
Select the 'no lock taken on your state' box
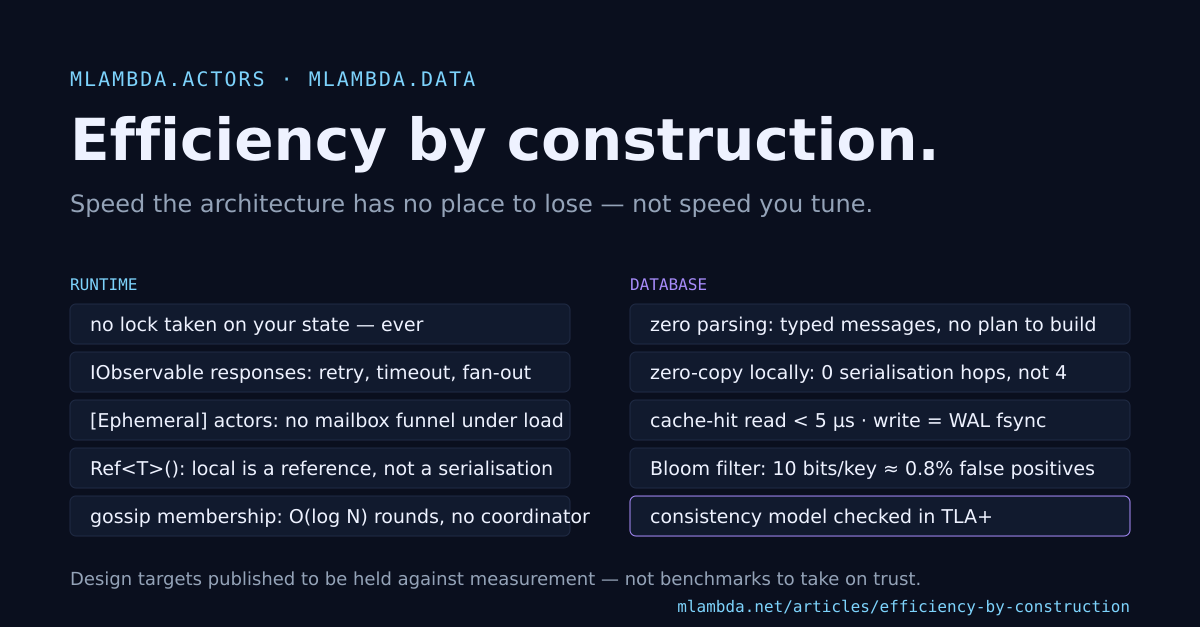320,324
